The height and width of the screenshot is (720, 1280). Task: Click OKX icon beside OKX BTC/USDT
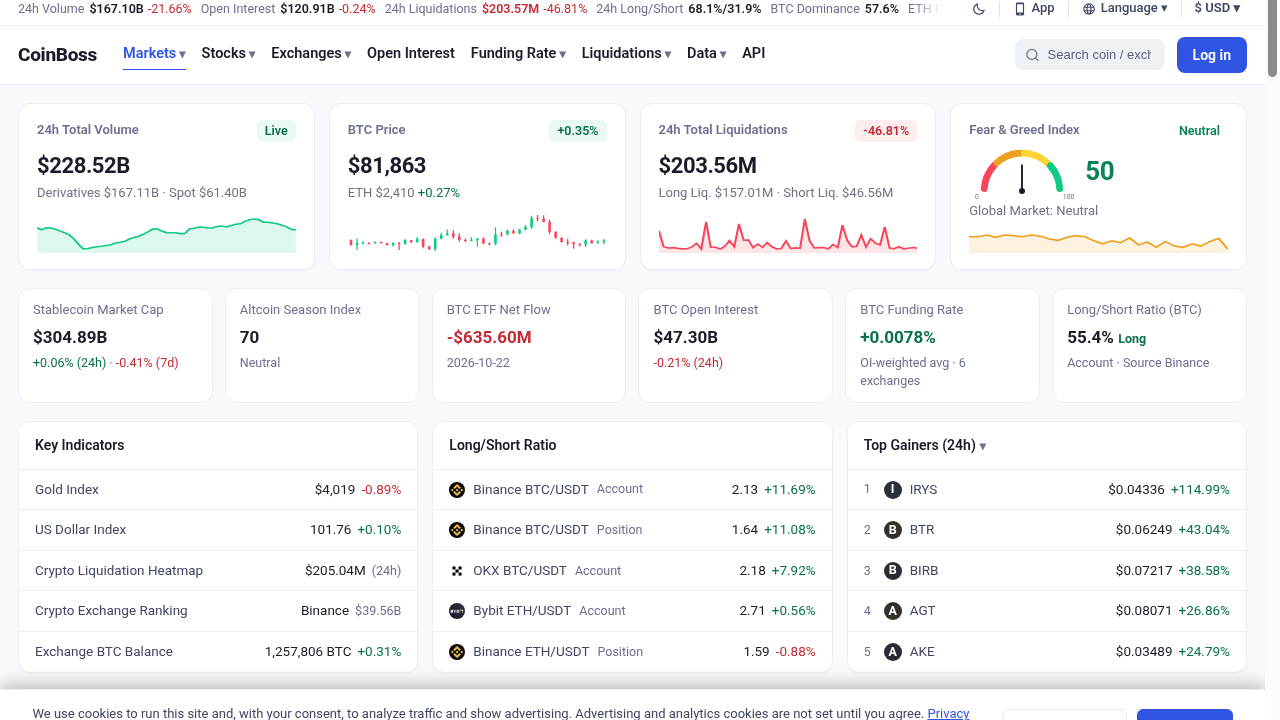tap(457, 571)
